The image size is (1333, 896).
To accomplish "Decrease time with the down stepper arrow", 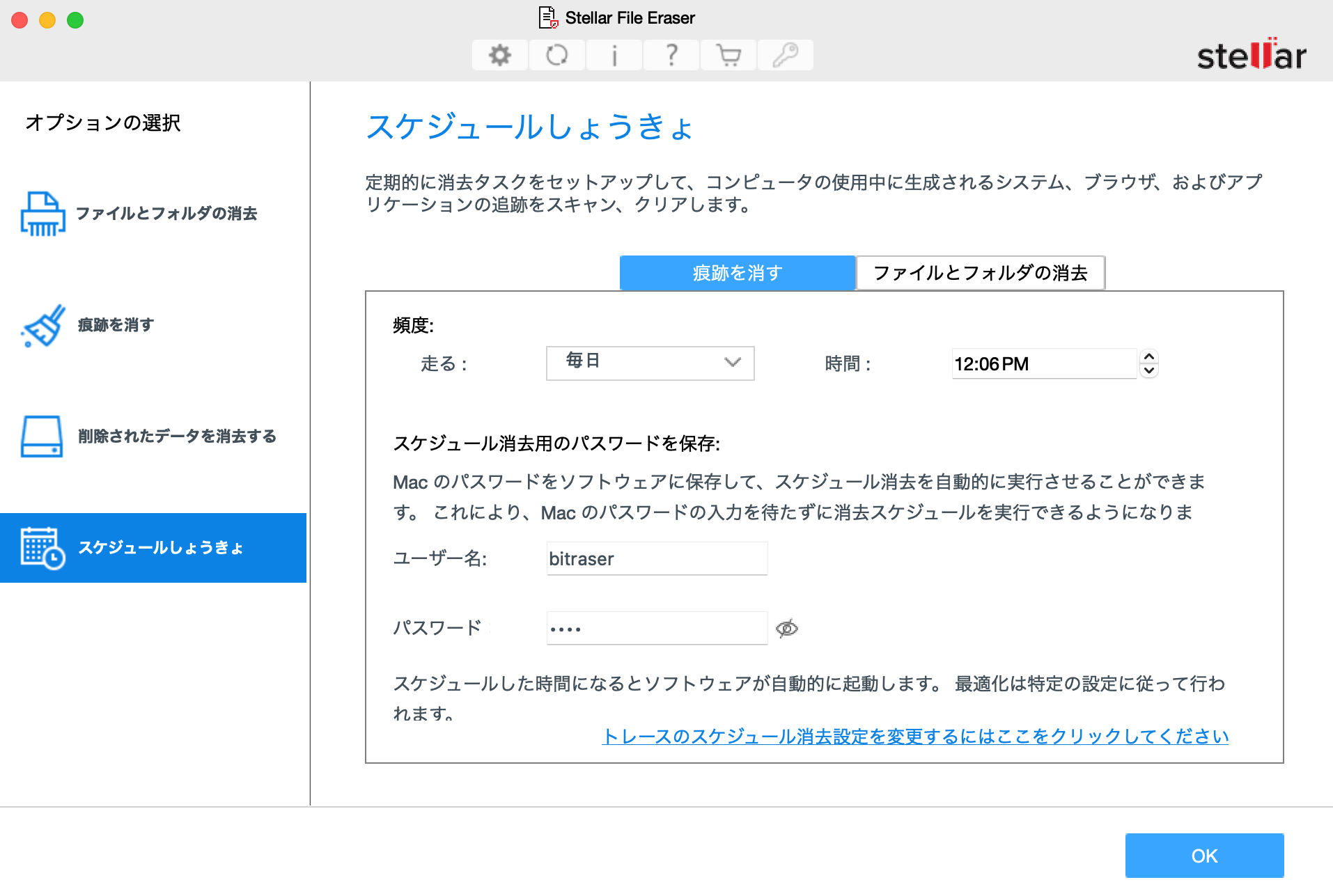I will pos(1149,370).
